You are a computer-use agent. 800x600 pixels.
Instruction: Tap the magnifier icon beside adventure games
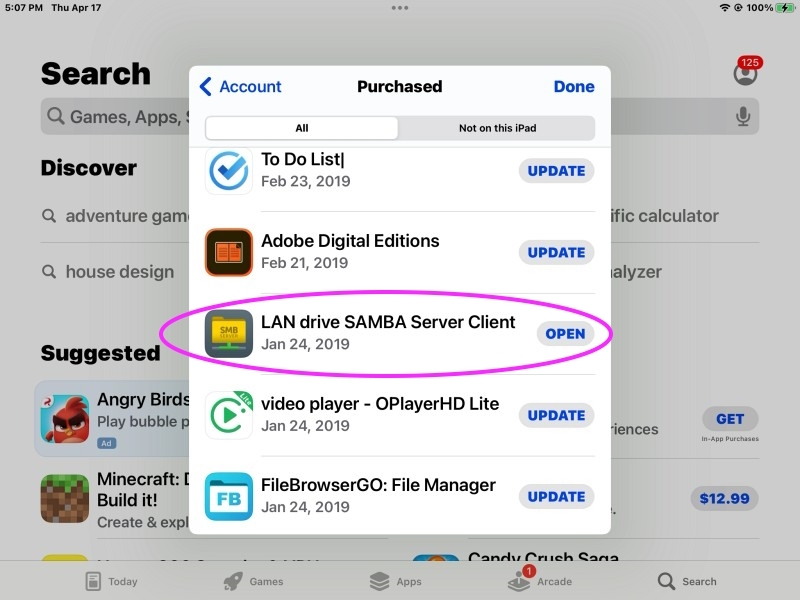49,216
